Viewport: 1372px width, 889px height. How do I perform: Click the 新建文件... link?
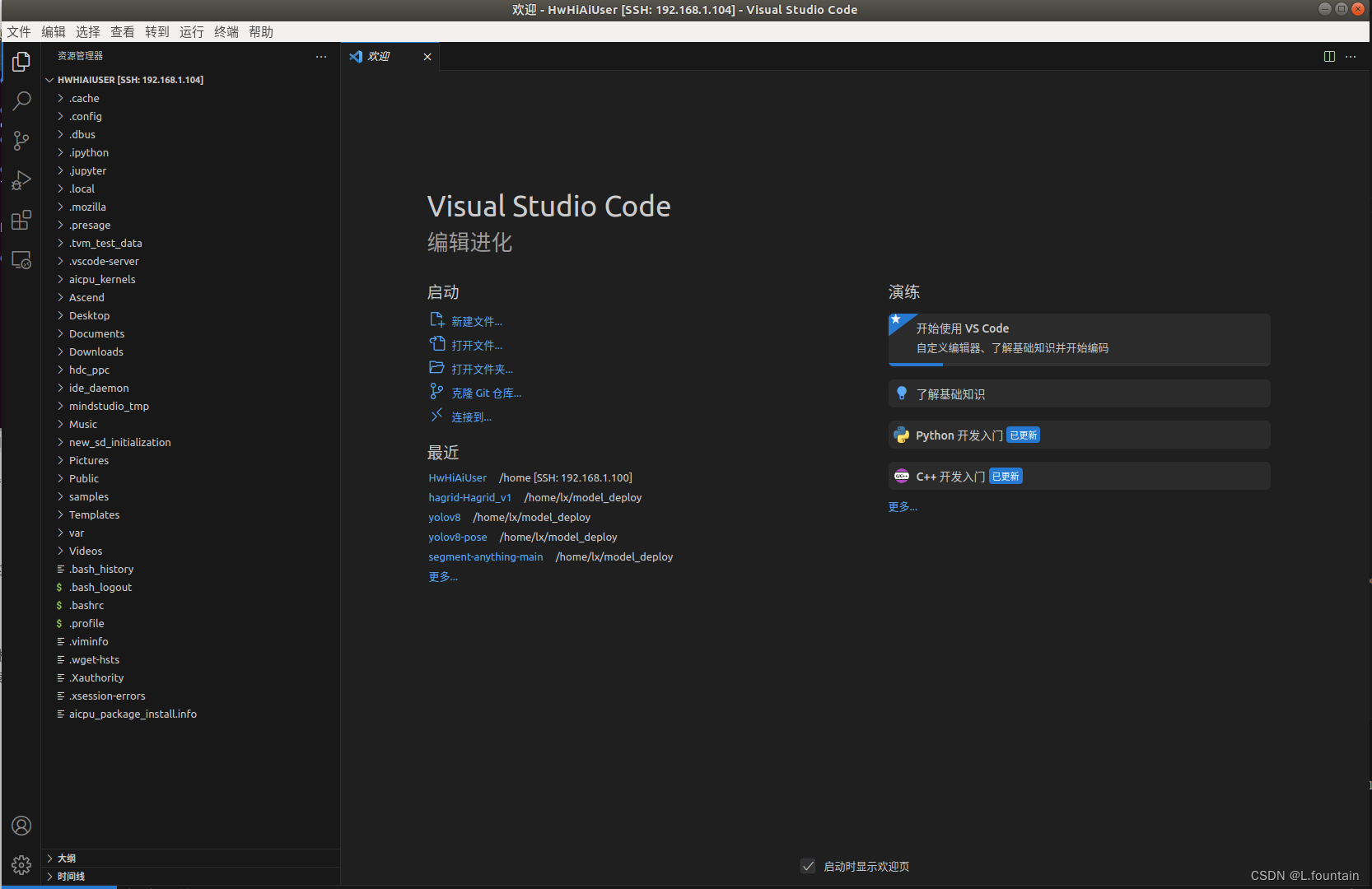(477, 321)
